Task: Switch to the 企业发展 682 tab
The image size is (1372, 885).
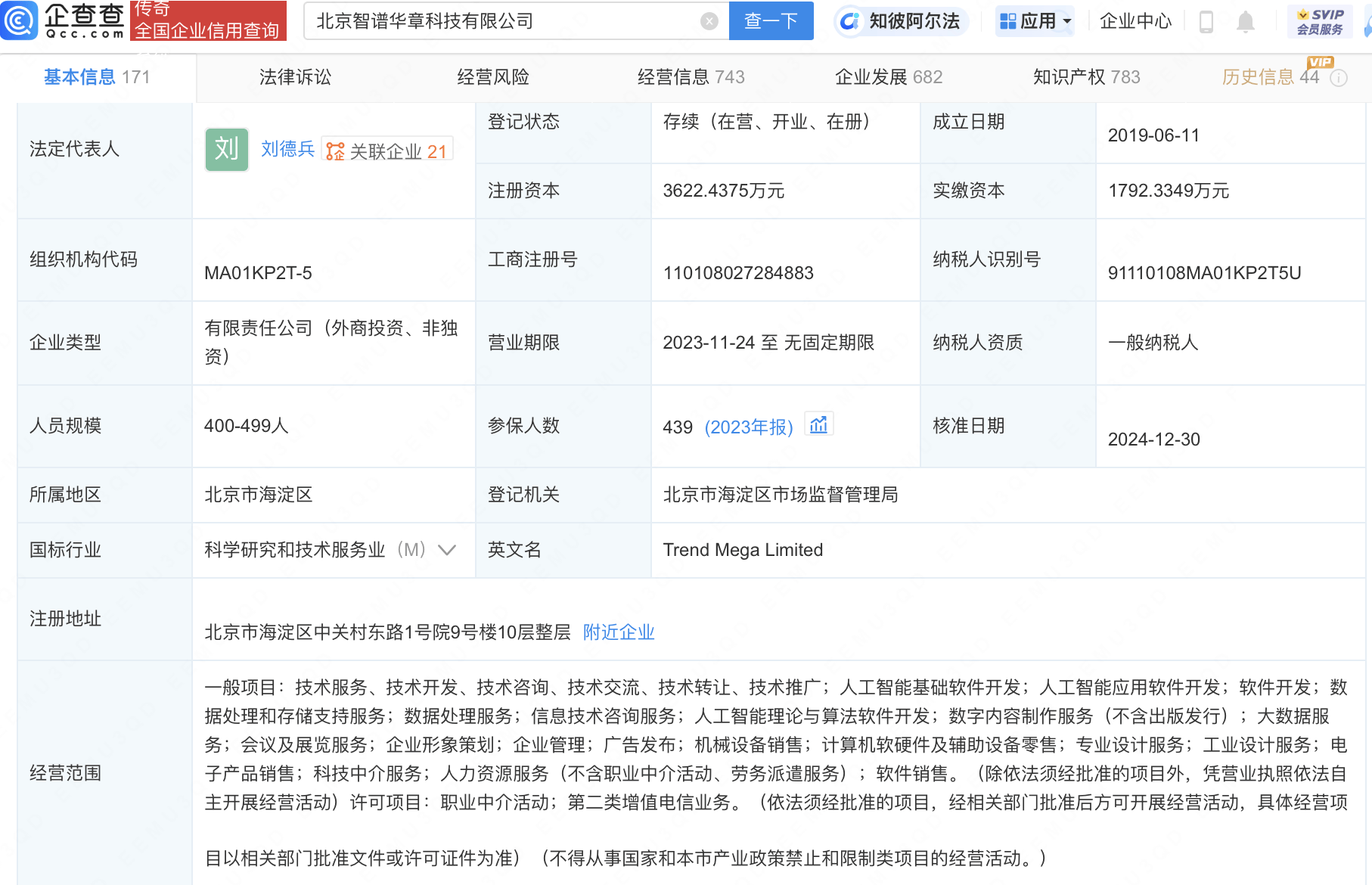Action: coord(889,77)
